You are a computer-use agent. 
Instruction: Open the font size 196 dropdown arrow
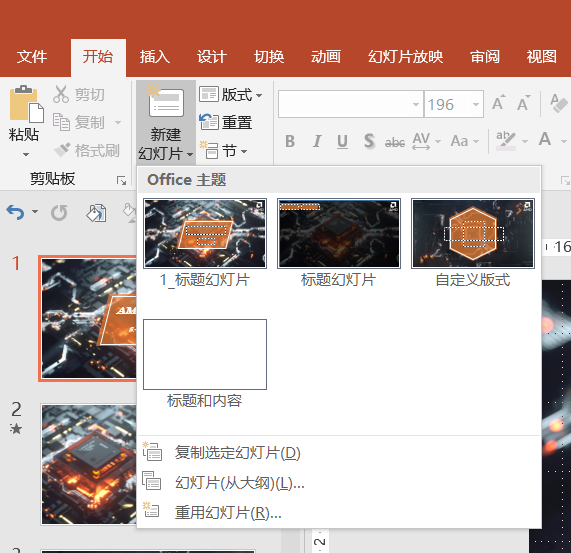pyautogui.click(x=476, y=104)
